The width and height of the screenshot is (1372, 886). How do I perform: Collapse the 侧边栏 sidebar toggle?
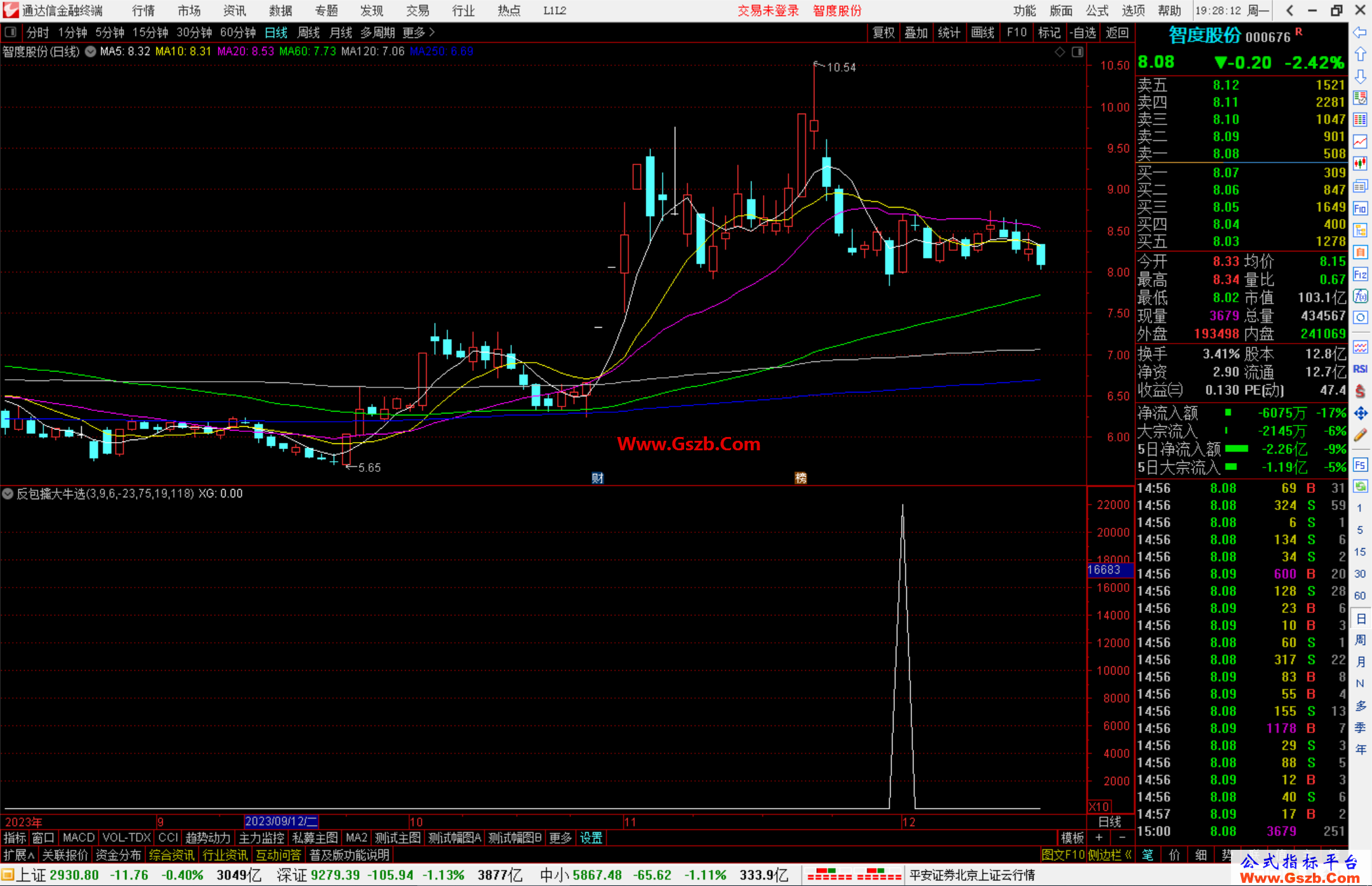[x=1110, y=855]
